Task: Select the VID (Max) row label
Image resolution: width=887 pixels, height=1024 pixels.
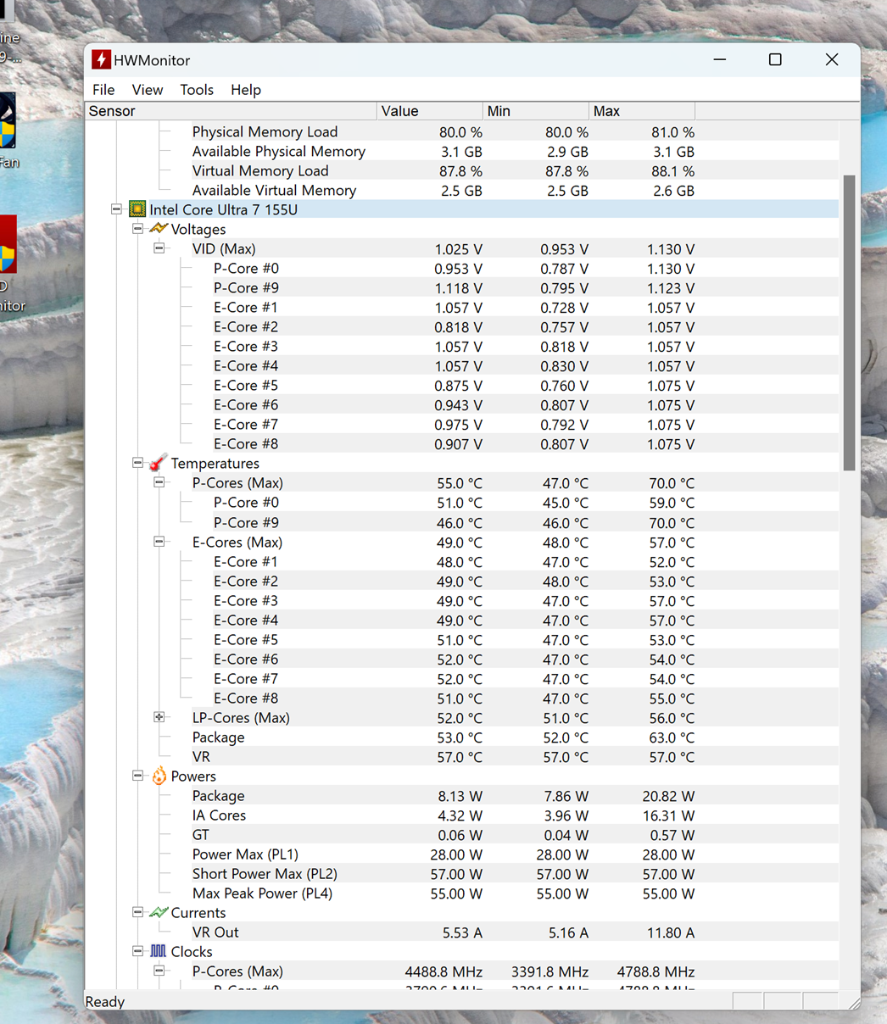Action: (223, 249)
